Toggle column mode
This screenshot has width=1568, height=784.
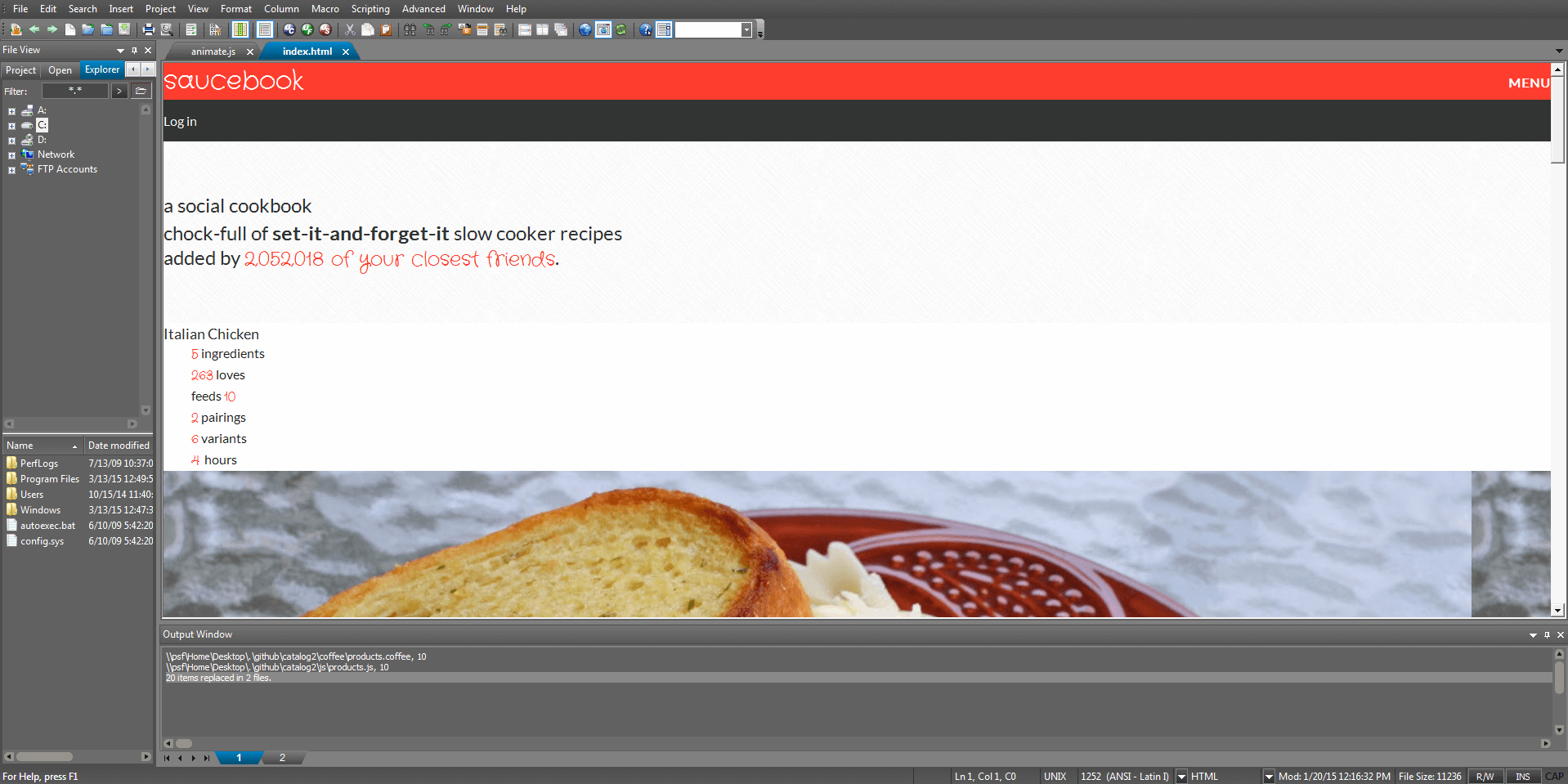240,29
